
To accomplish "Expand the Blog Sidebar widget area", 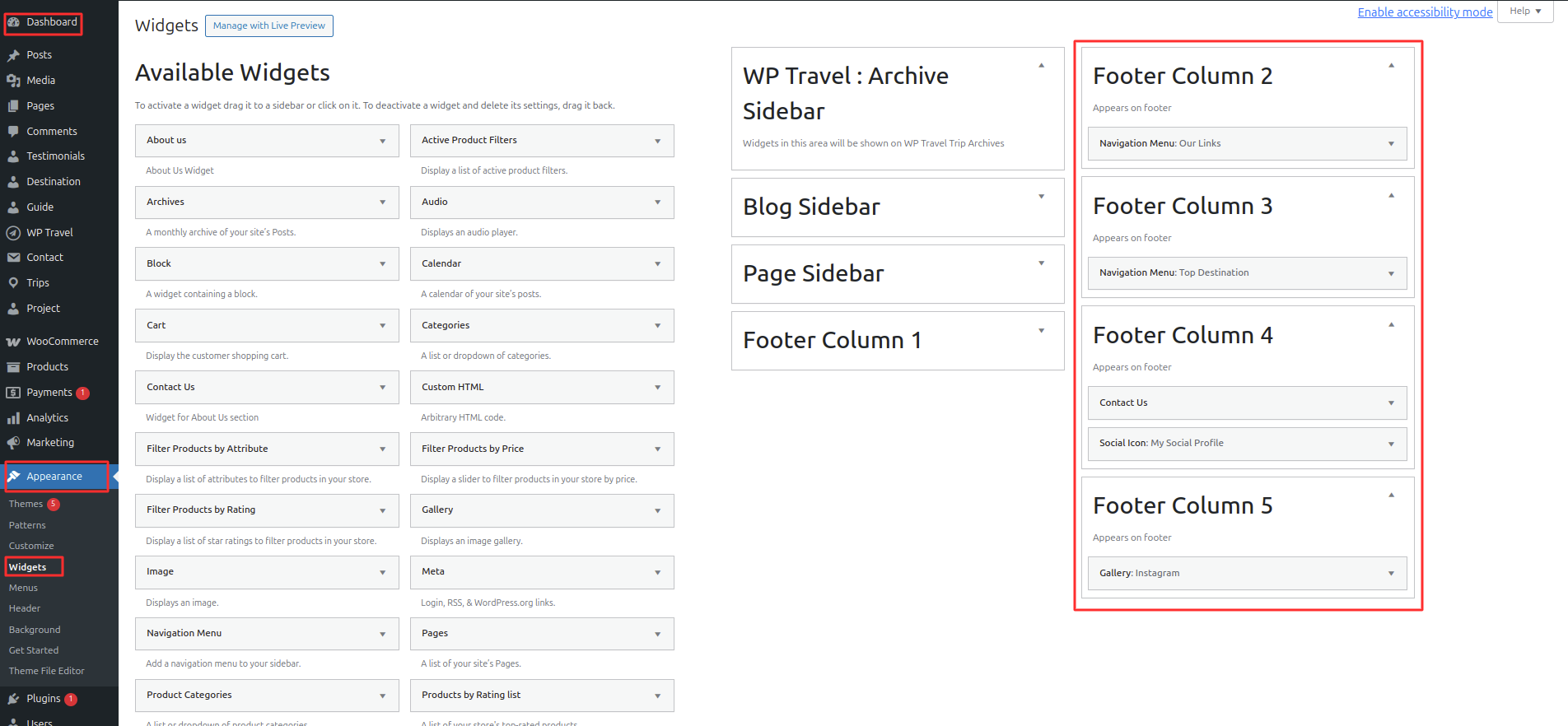I will pyautogui.click(x=1041, y=198).
